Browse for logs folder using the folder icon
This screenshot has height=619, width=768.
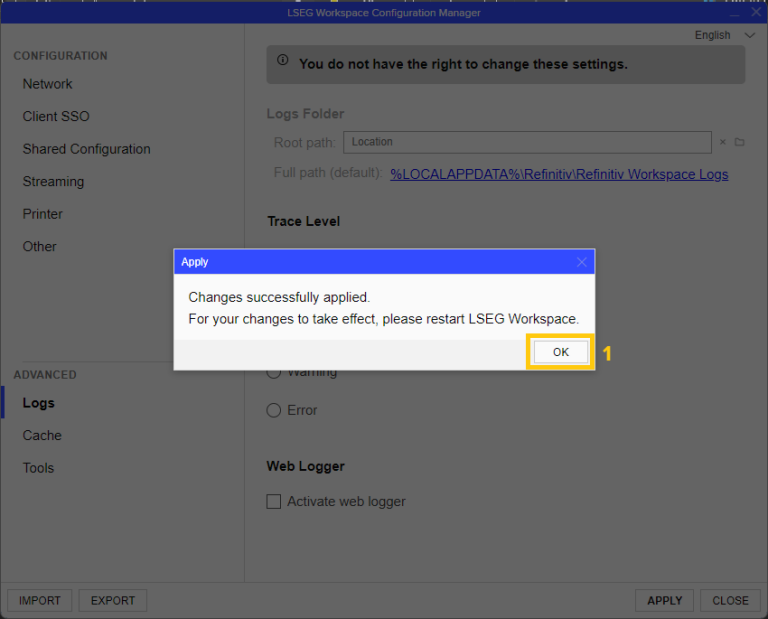(x=739, y=142)
